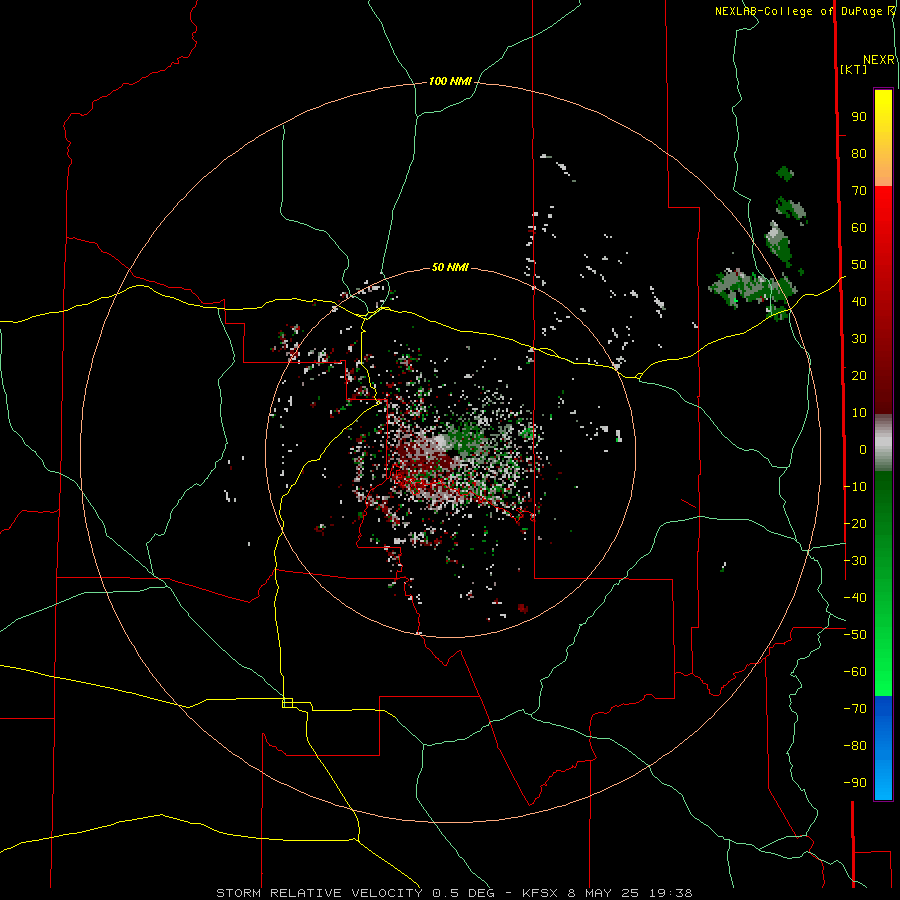Click the 90 value on the color scale
Viewport: 900px width, 900px height.
tap(859, 117)
